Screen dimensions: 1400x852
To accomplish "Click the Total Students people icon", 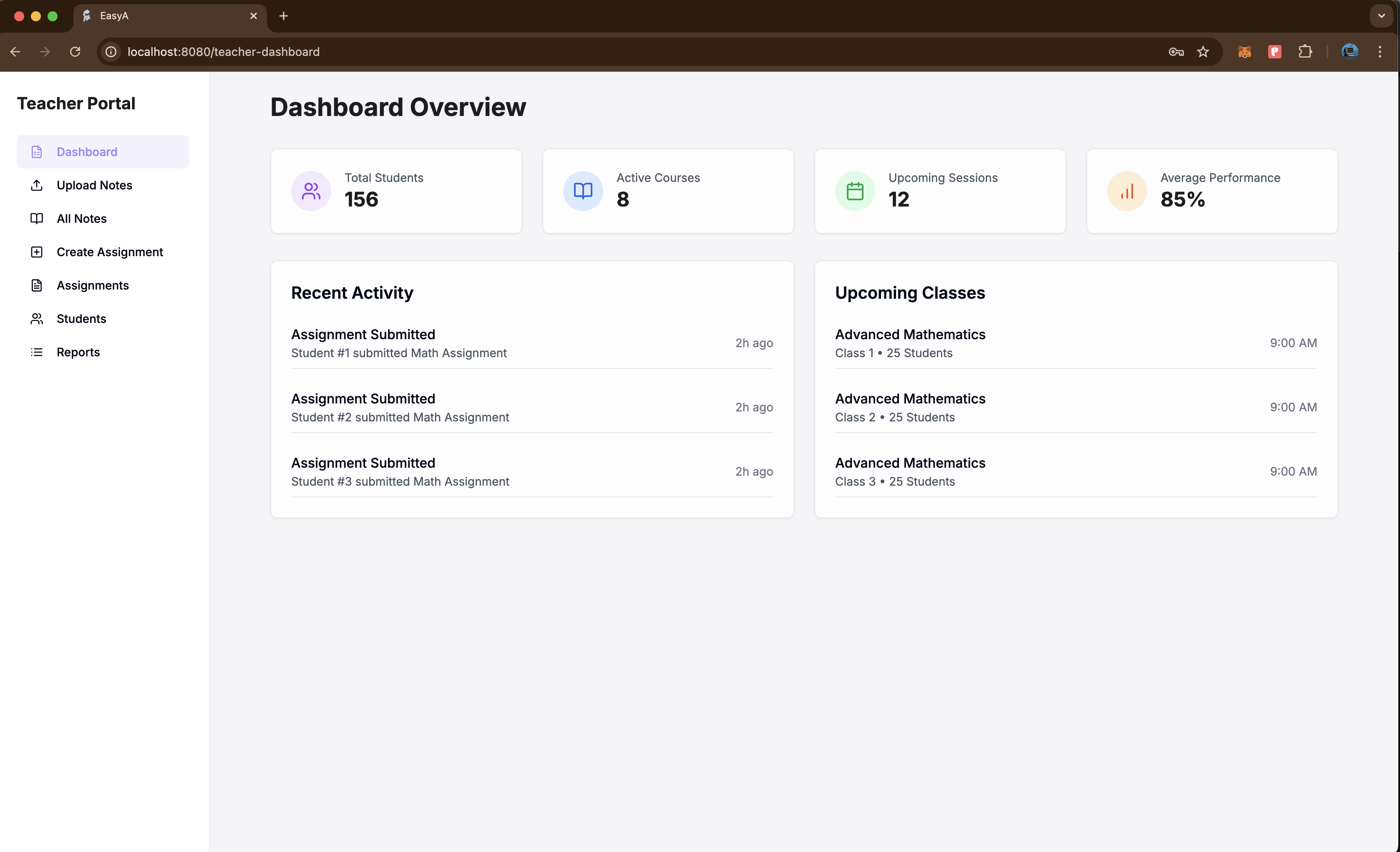I will tap(311, 191).
